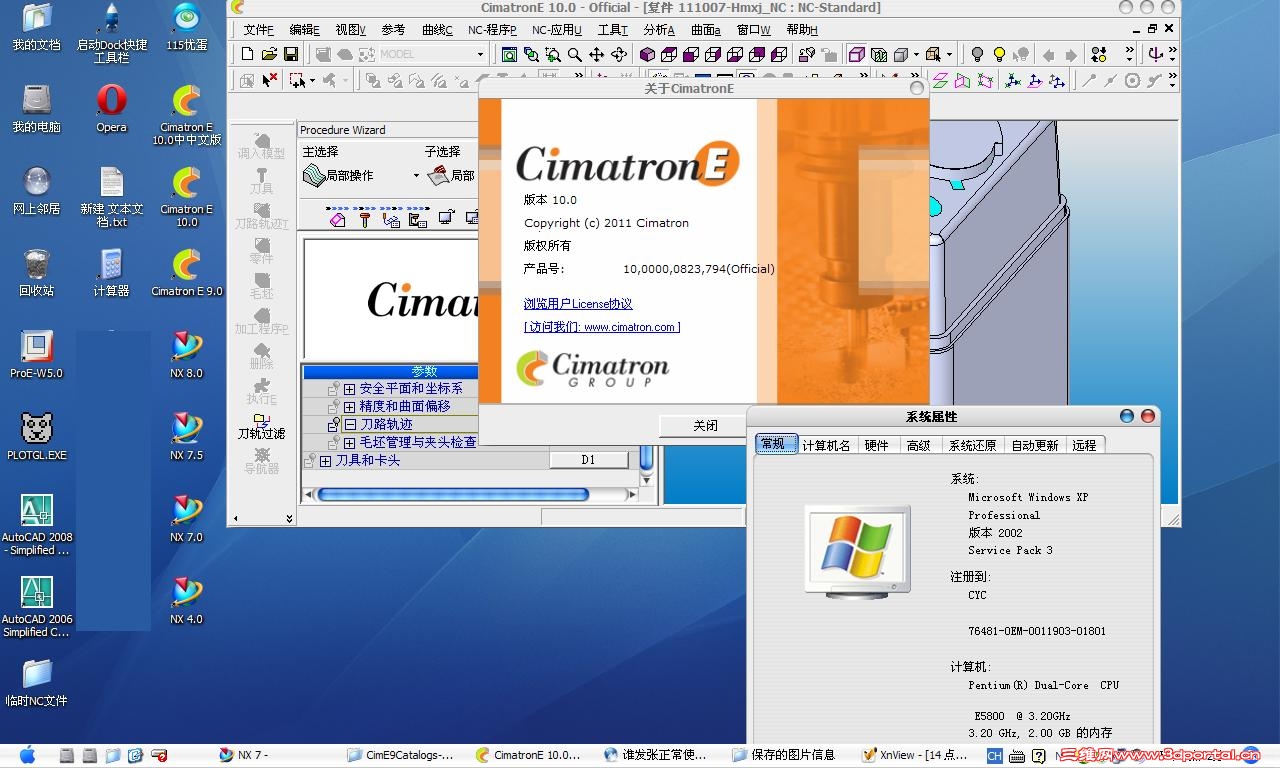Open the NX 8.0 desktop shortcut
This screenshot has height=768, width=1280.
click(186, 354)
